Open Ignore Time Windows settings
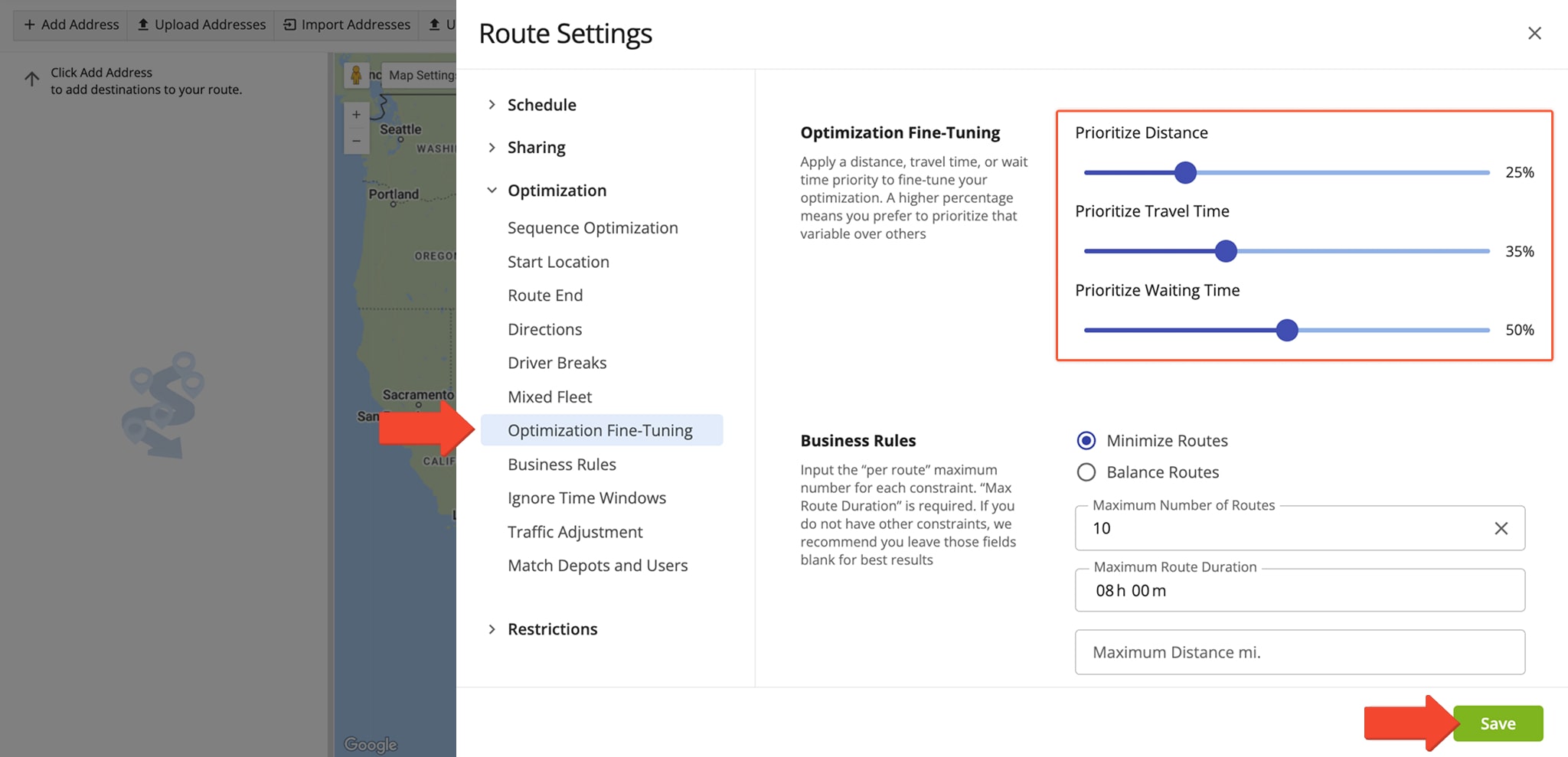 [586, 498]
